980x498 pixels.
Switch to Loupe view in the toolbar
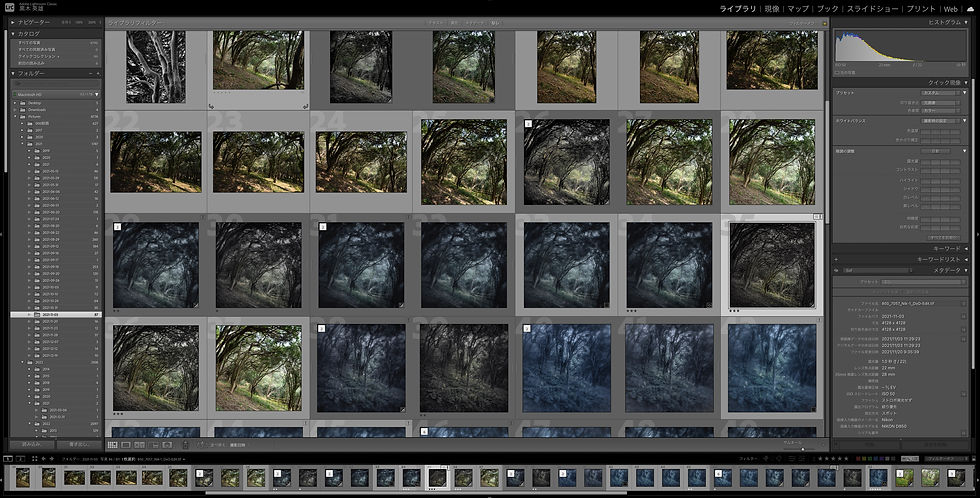126,445
